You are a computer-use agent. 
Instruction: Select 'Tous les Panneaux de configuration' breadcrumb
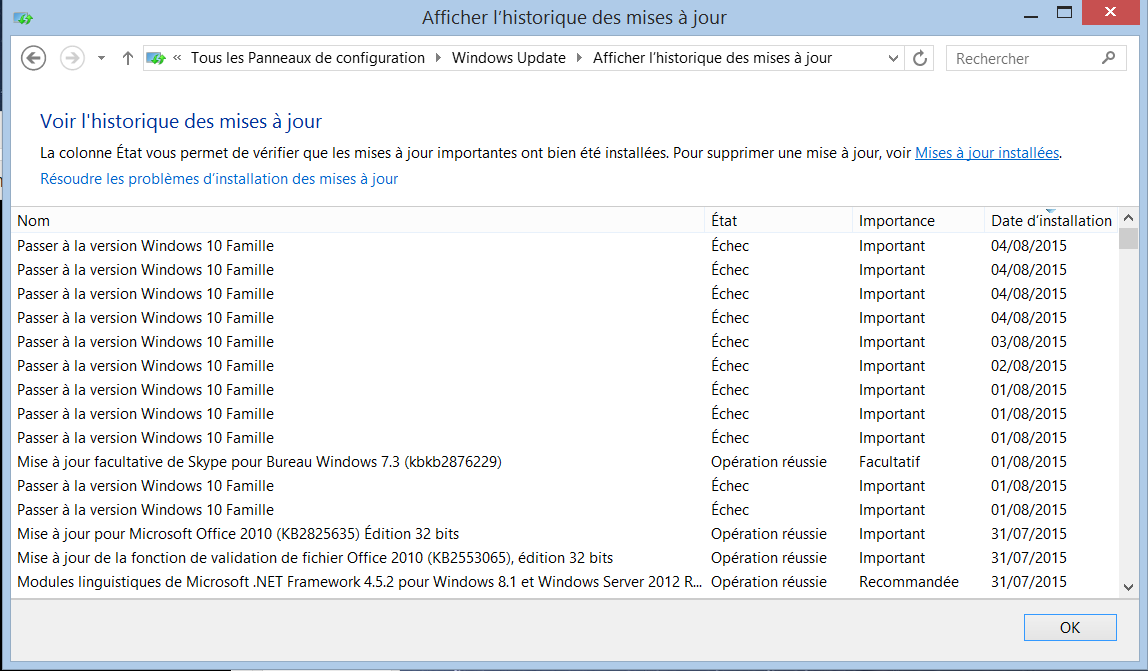308,58
